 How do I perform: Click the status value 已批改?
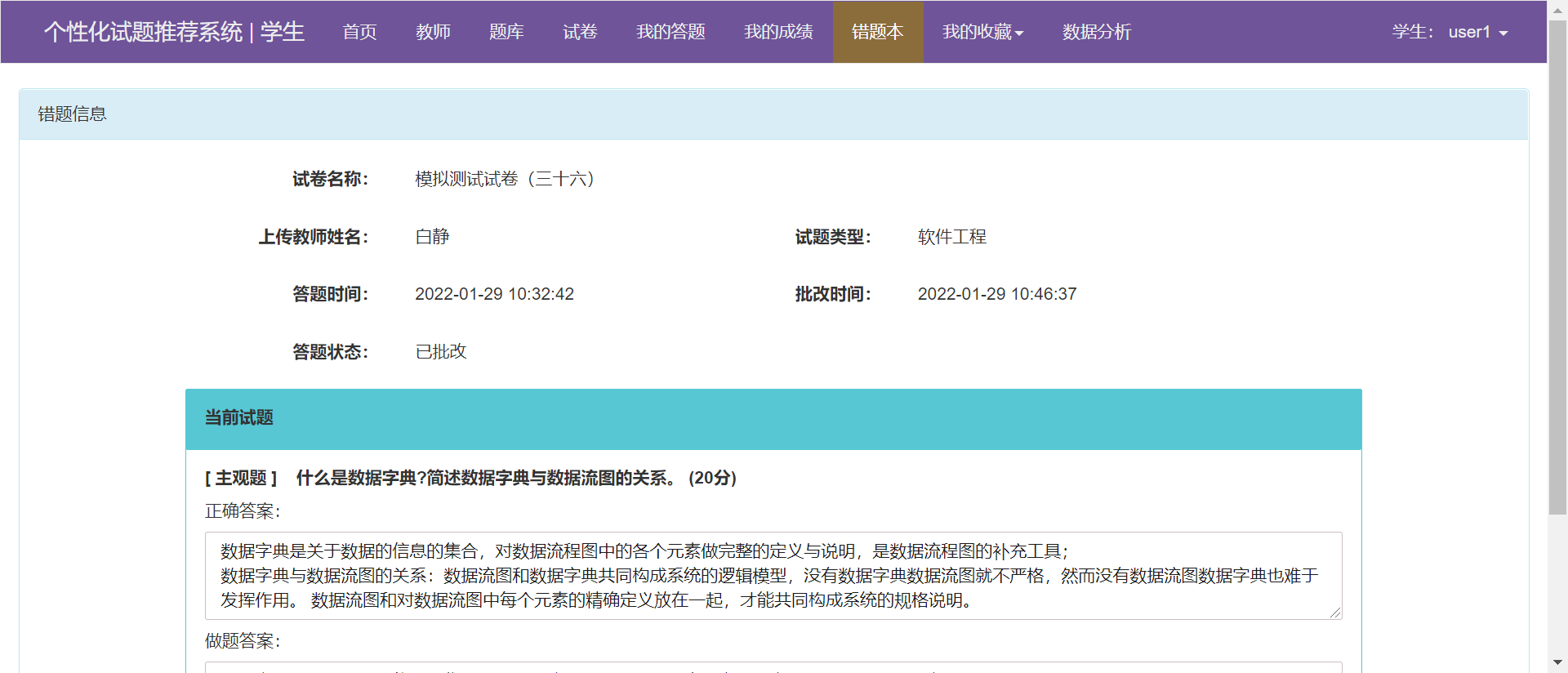(441, 351)
